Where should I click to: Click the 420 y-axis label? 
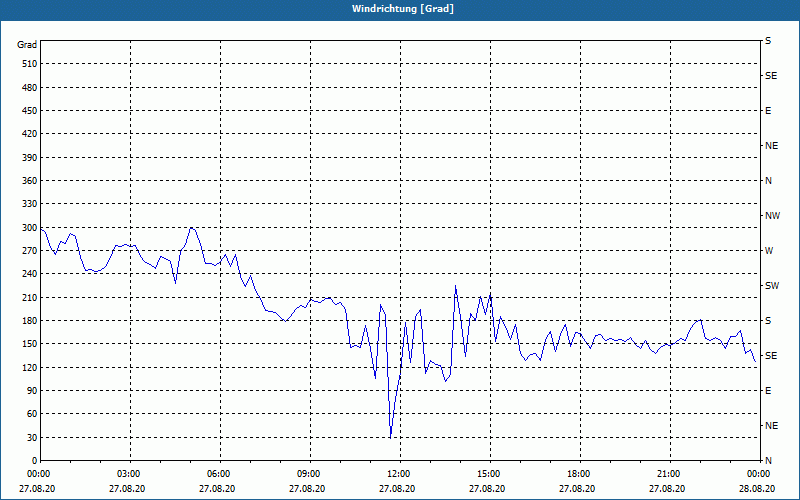point(30,134)
